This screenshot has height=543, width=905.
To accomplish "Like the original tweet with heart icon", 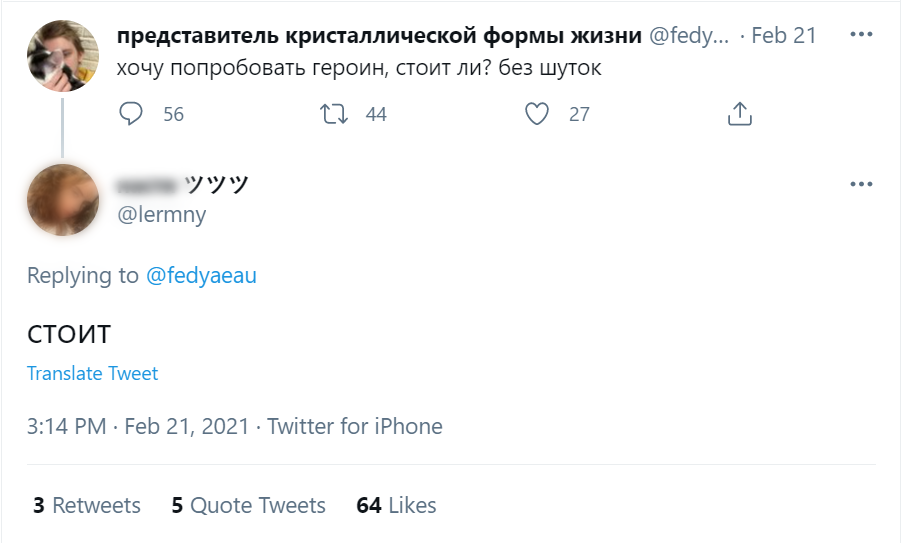I will click(x=537, y=114).
